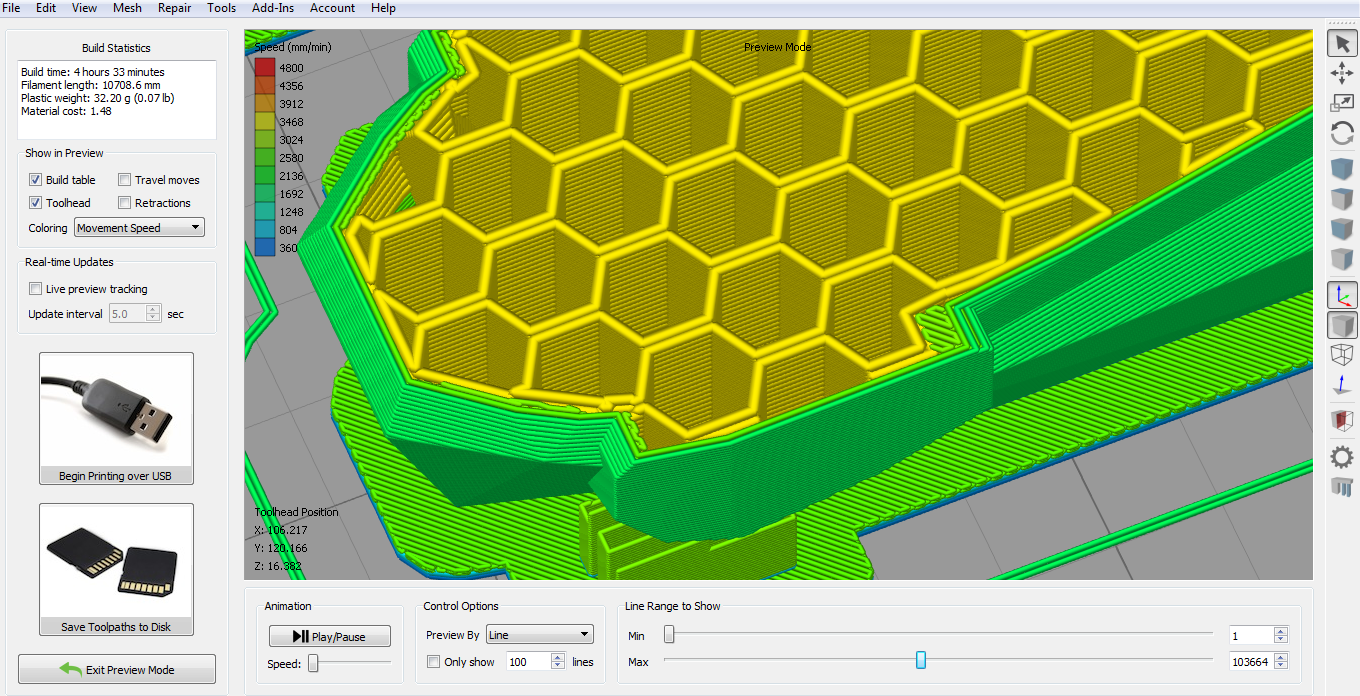Enable Retractions checkbox
Image resolution: width=1360 pixels, height=696 pixels.
(x=125, y=203)
